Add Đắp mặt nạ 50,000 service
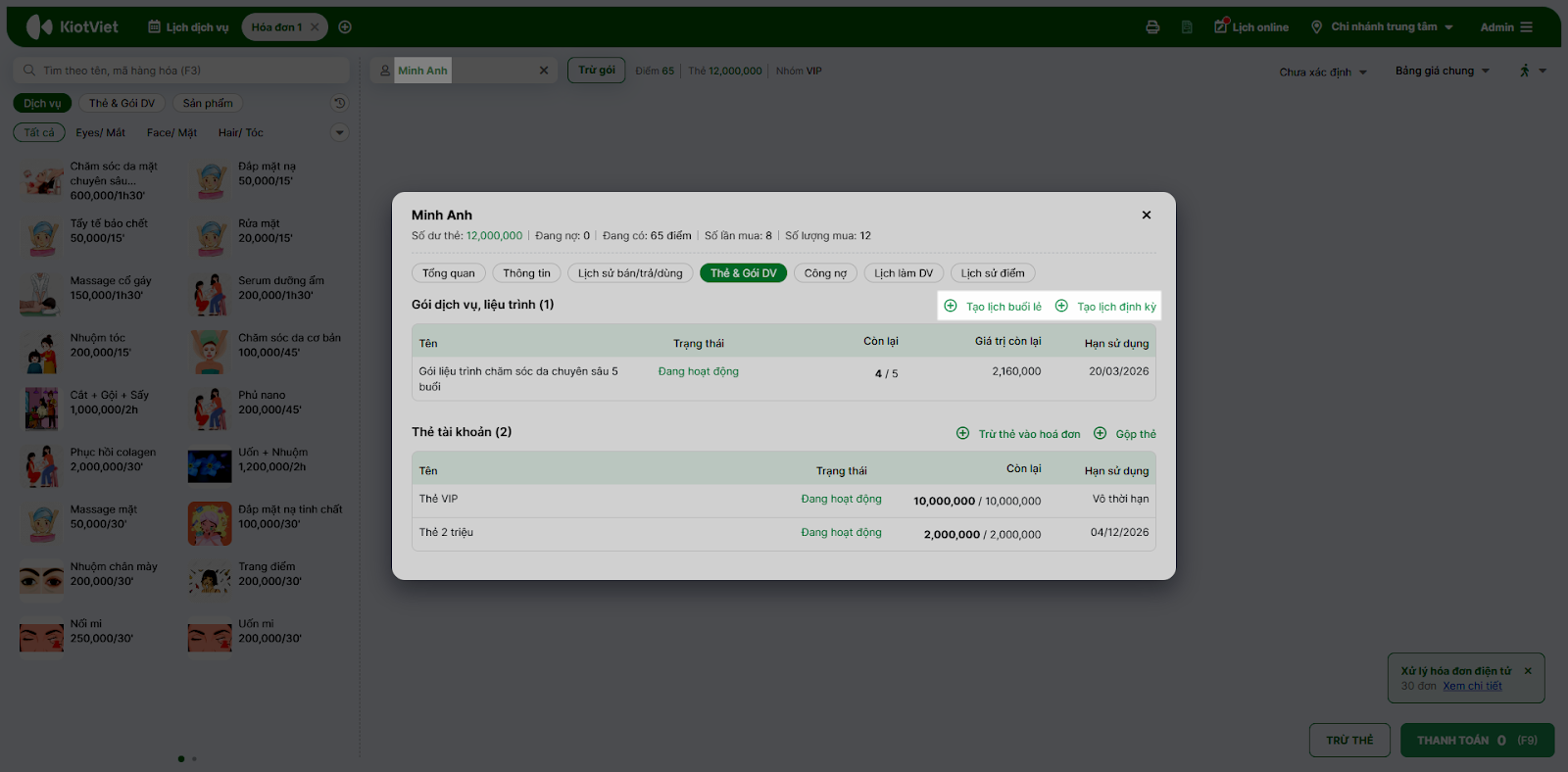1568x772 pixels. (266, 181)
